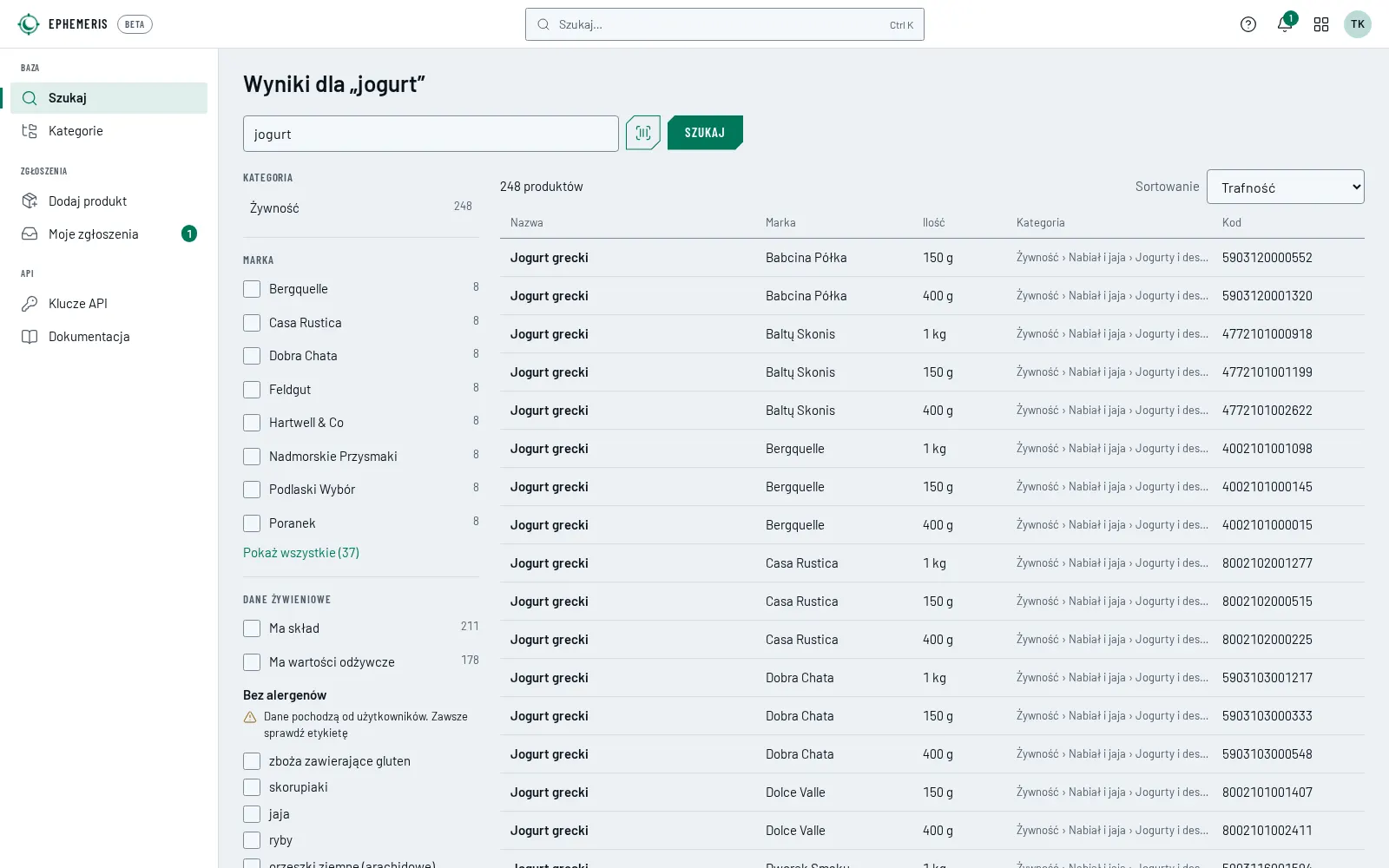Image resolution: width=1389 pixels, height=868 pixels.
Task: Open Klucze API menu item
Action: (109, 304)
